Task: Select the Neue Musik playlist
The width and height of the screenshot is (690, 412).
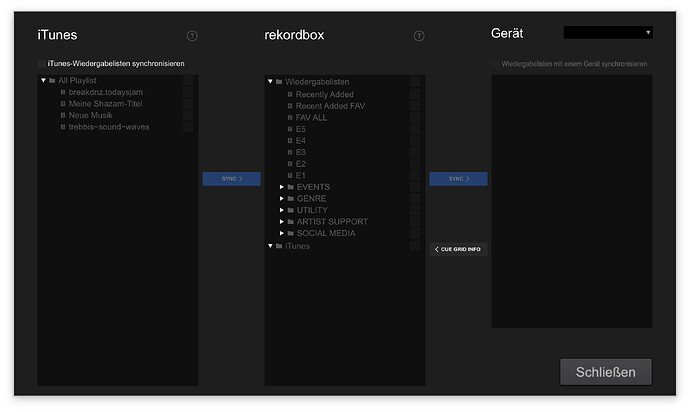Action: pos(90,115)
